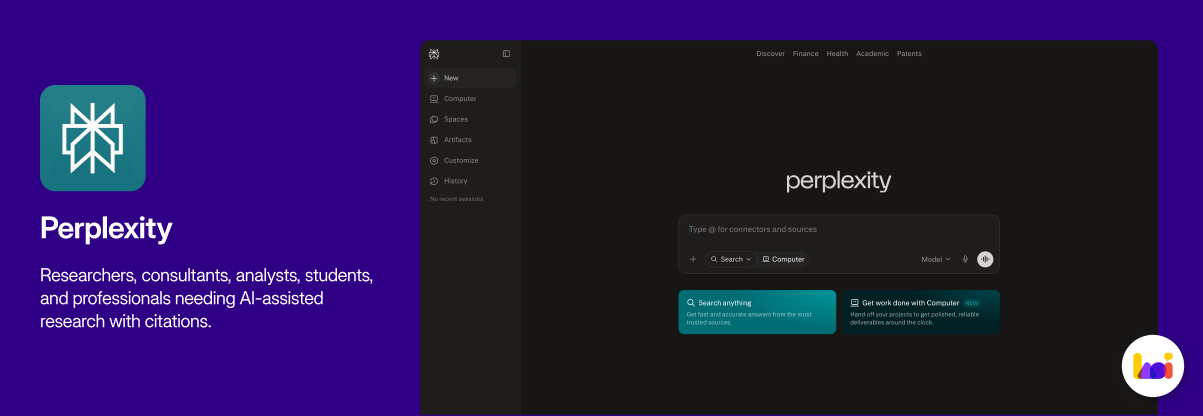
Task: Open Customize in the sidebar
Action: [470, 160]
